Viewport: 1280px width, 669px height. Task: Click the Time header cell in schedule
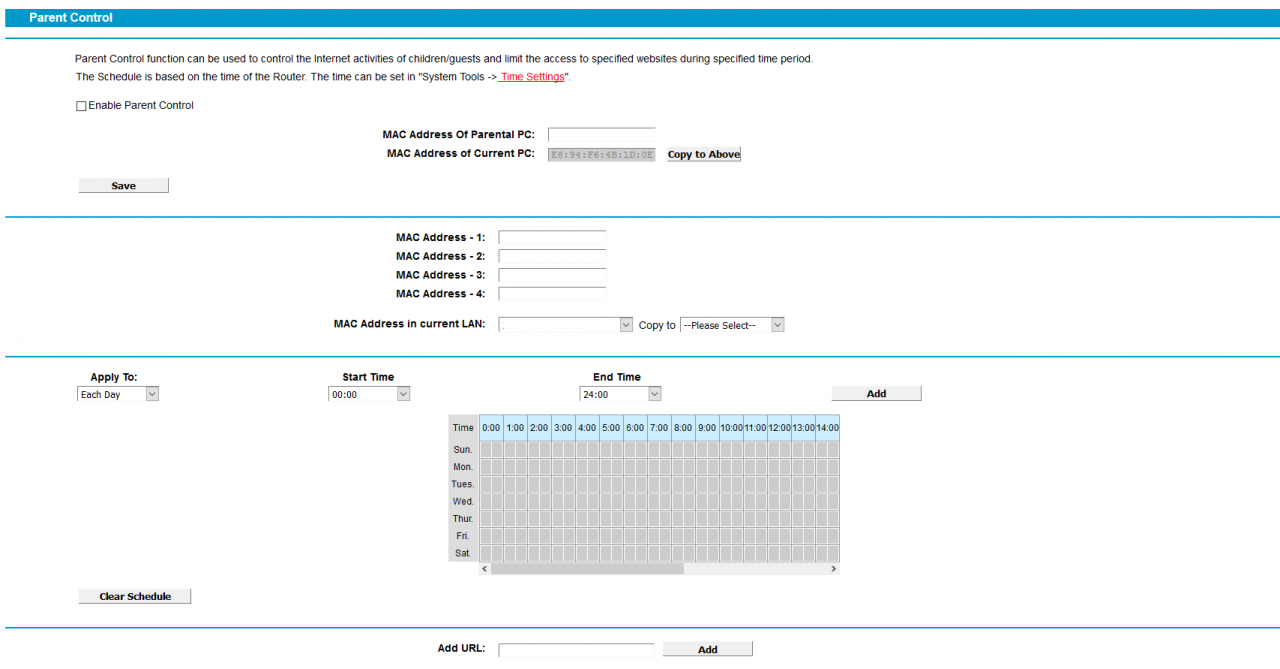point(463,428)
